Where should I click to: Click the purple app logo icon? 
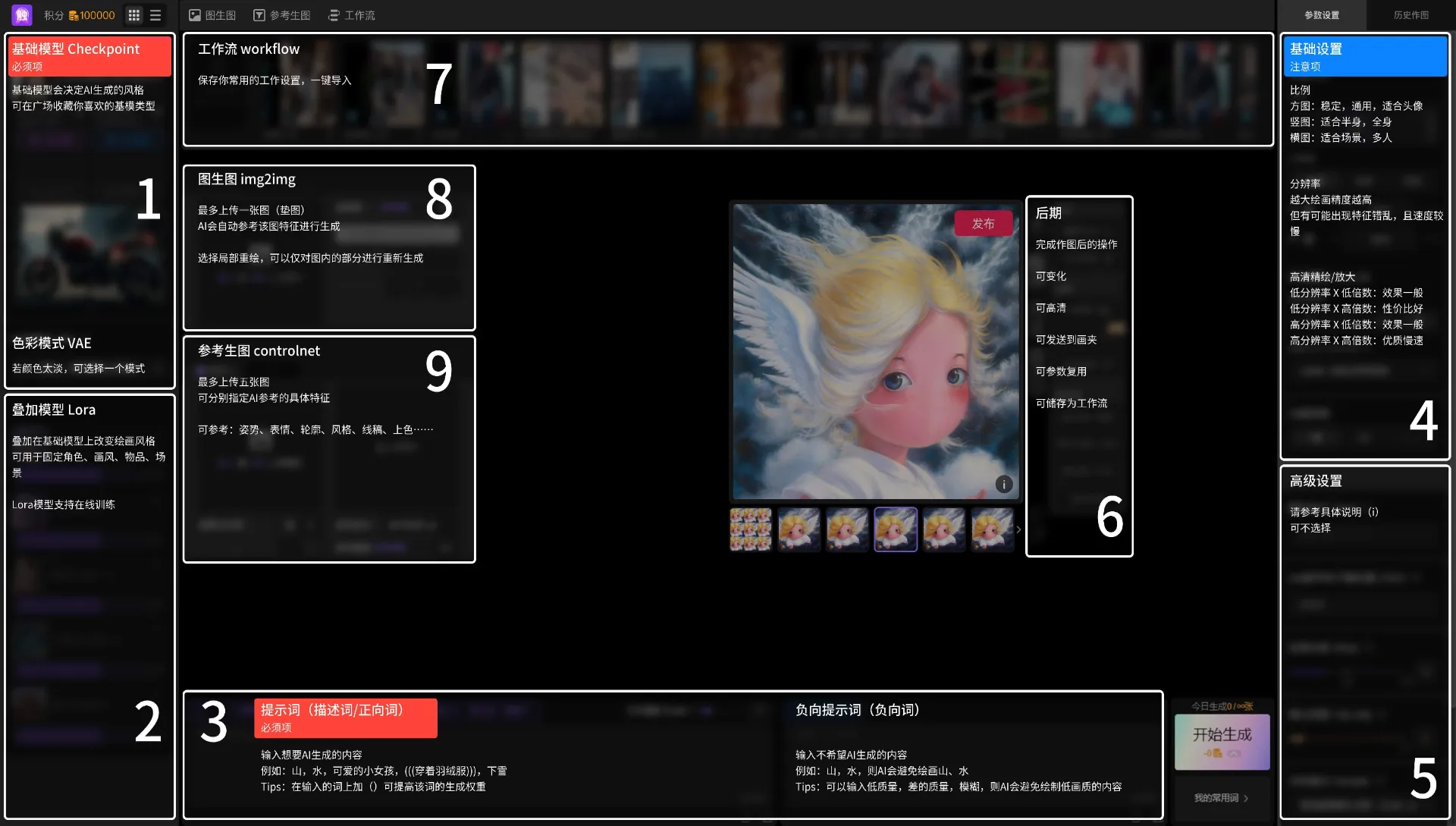(21, 14)
